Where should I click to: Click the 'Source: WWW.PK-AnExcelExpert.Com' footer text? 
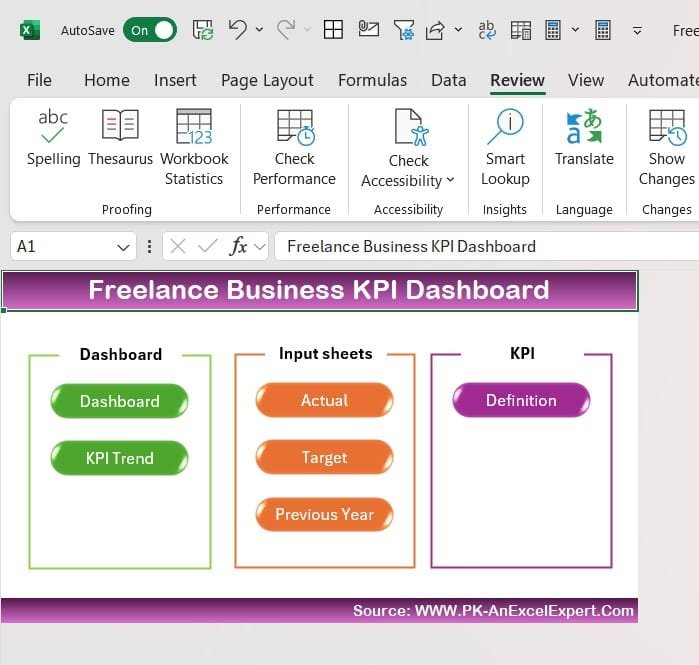click(x=493, y=611)
